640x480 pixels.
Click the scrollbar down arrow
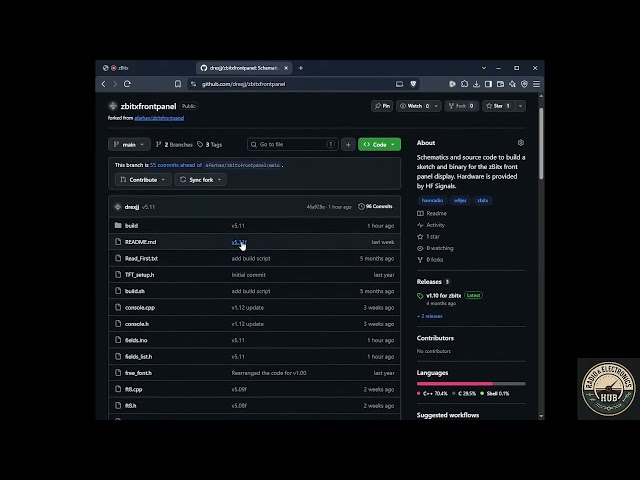tap(541, 416)
